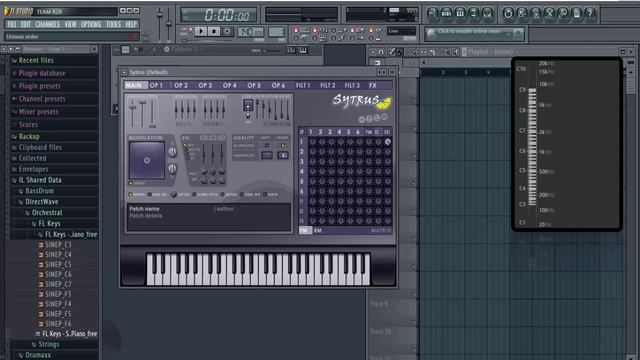640x360 pixels.
Task: Toggle the first red LED in recording panel top row
Action: (296, 30)
